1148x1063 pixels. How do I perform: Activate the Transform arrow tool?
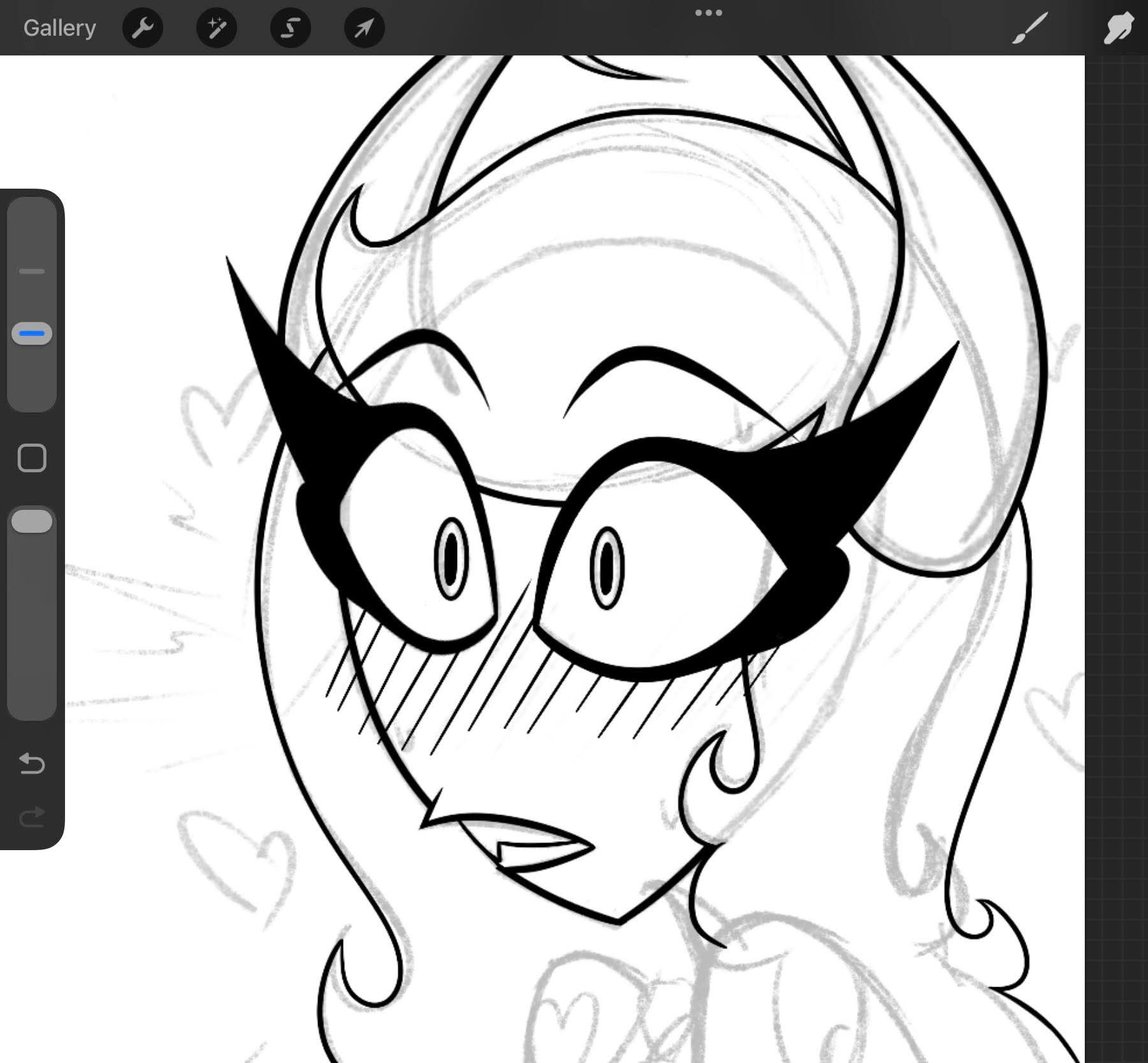[x=364, y=28]
